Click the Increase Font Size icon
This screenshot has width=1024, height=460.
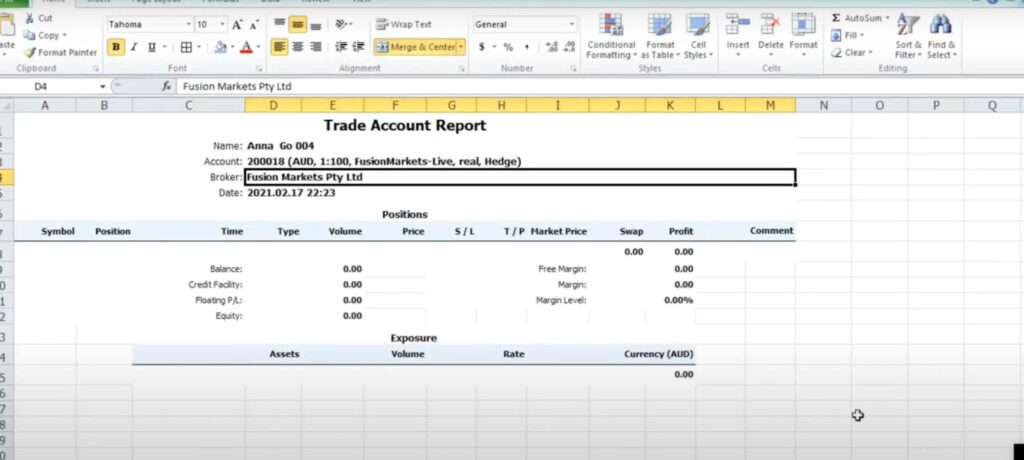[237, 24]
